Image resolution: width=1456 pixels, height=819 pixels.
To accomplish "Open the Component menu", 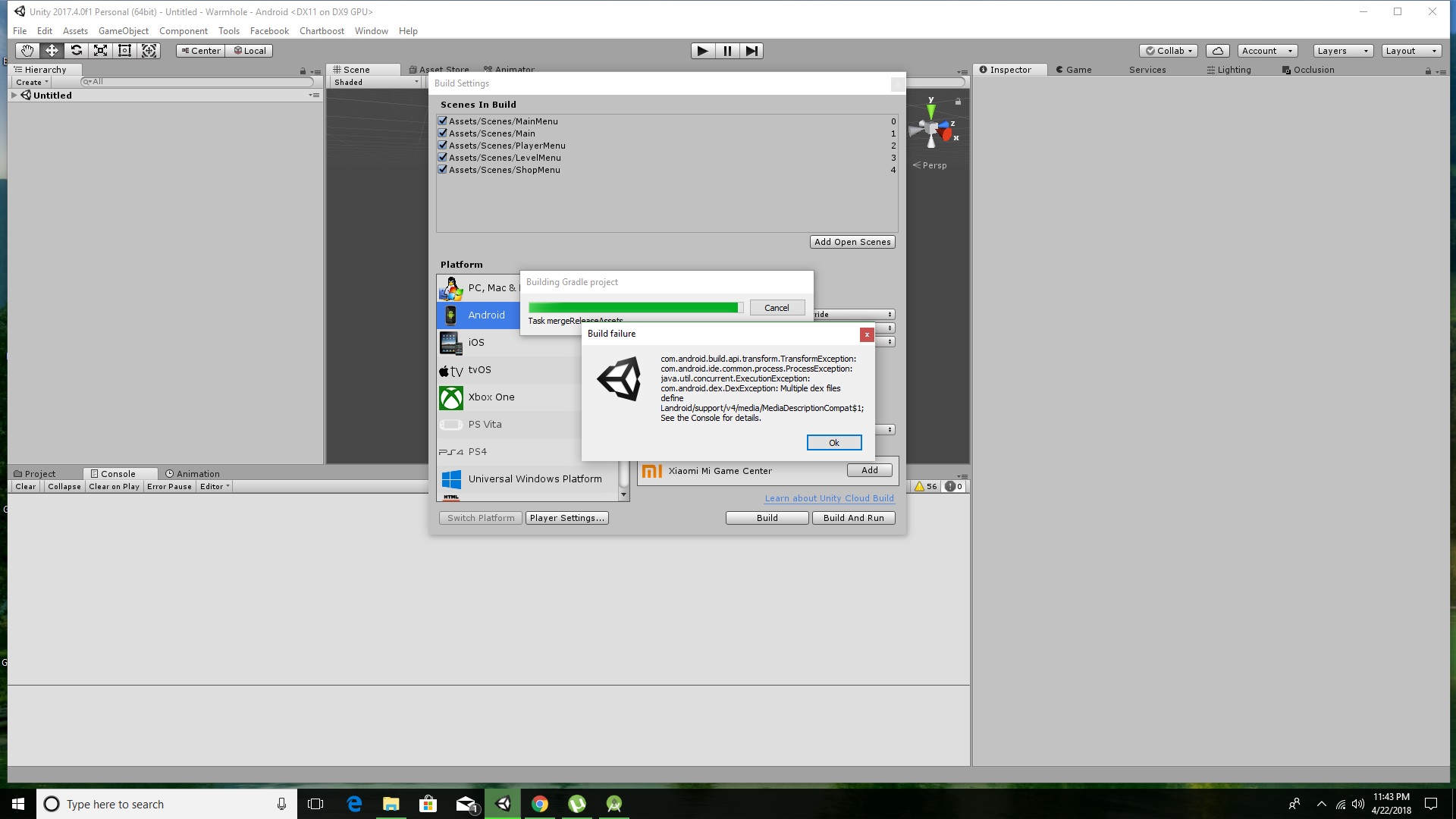I will coord(184,31).
